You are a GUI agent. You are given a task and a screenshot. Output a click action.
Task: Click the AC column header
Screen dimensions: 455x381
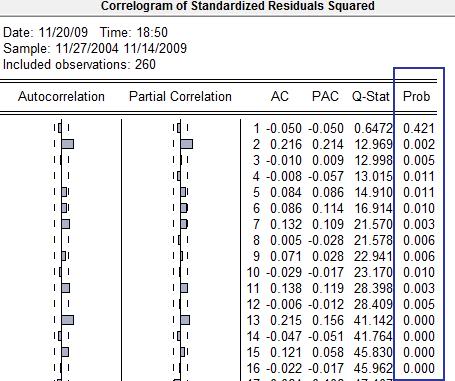[x=280, y=96]
